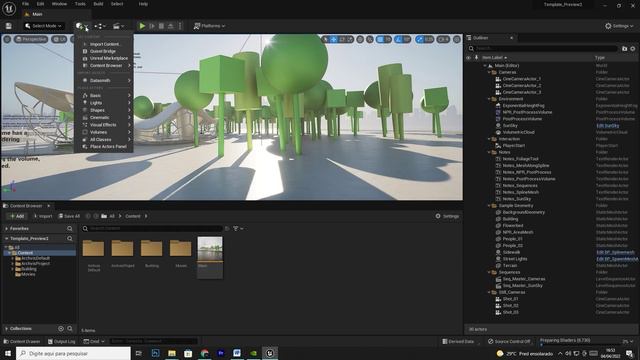Open Content Browser submenu

(x=104, y=65)
